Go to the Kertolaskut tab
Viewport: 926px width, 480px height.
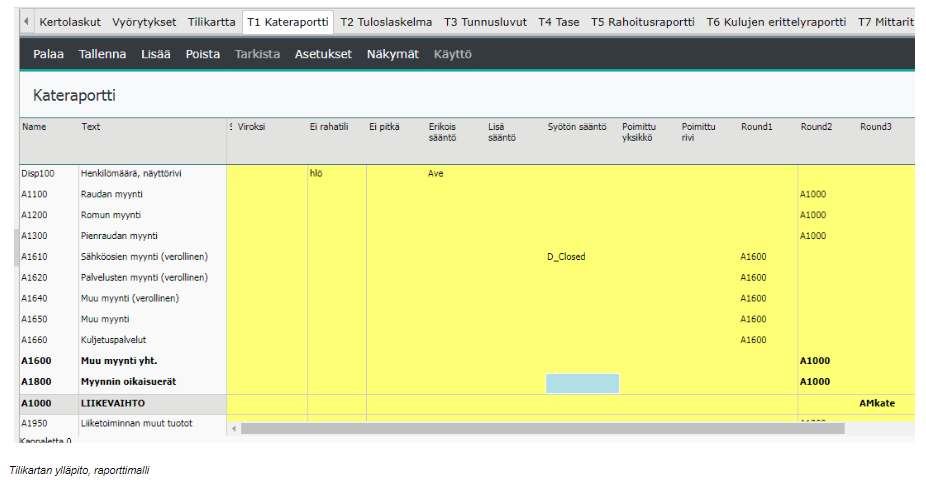[70, 22]
